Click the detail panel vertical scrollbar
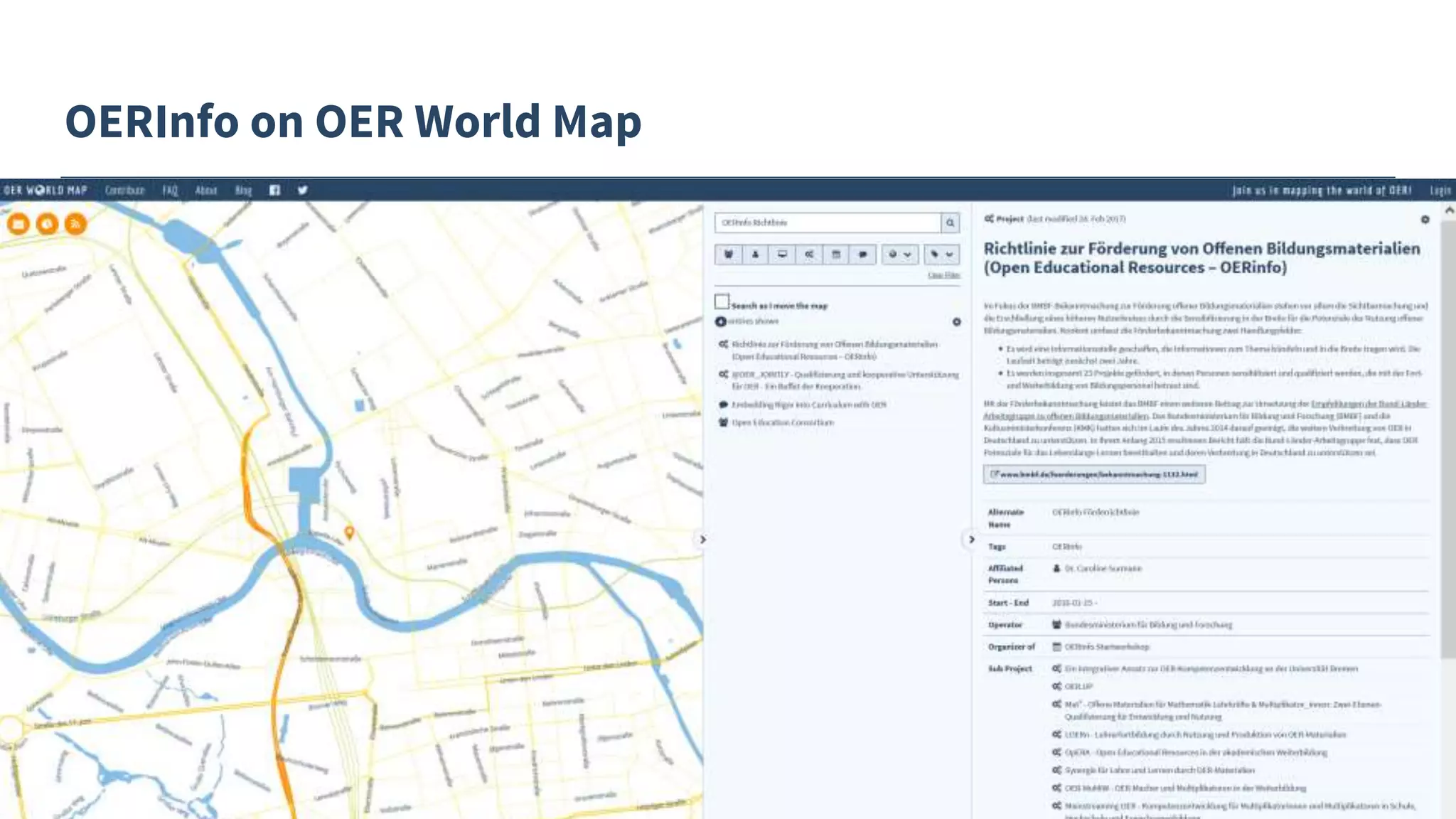 (1448, 439)
